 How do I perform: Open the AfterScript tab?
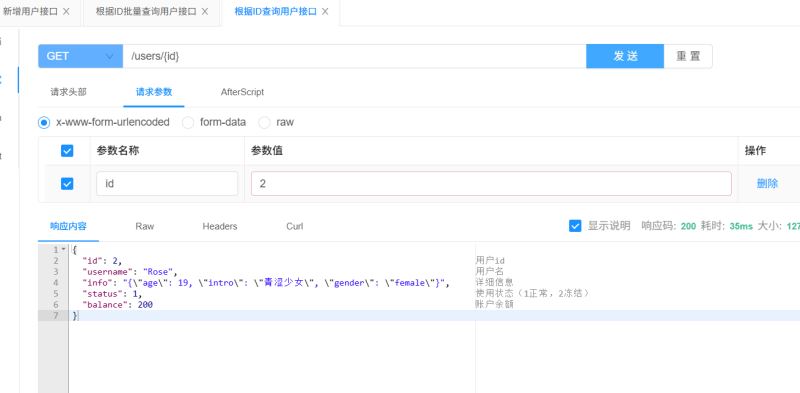[x=242, y=92]
